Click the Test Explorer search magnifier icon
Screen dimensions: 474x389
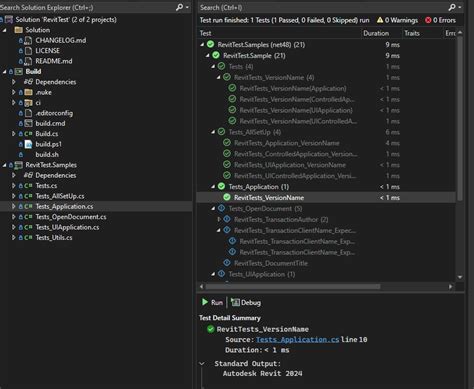pyautogui.click(x=452, y=7)
